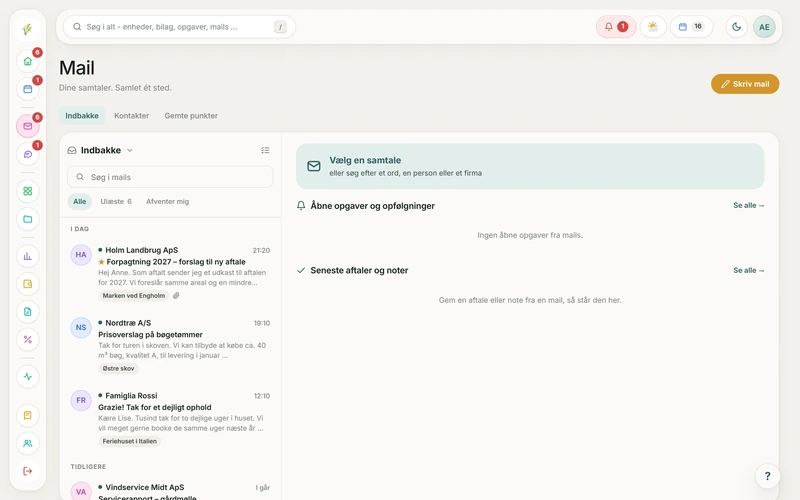Click the Skriv mail button
The image size is (800, 500).
(745, 84)
